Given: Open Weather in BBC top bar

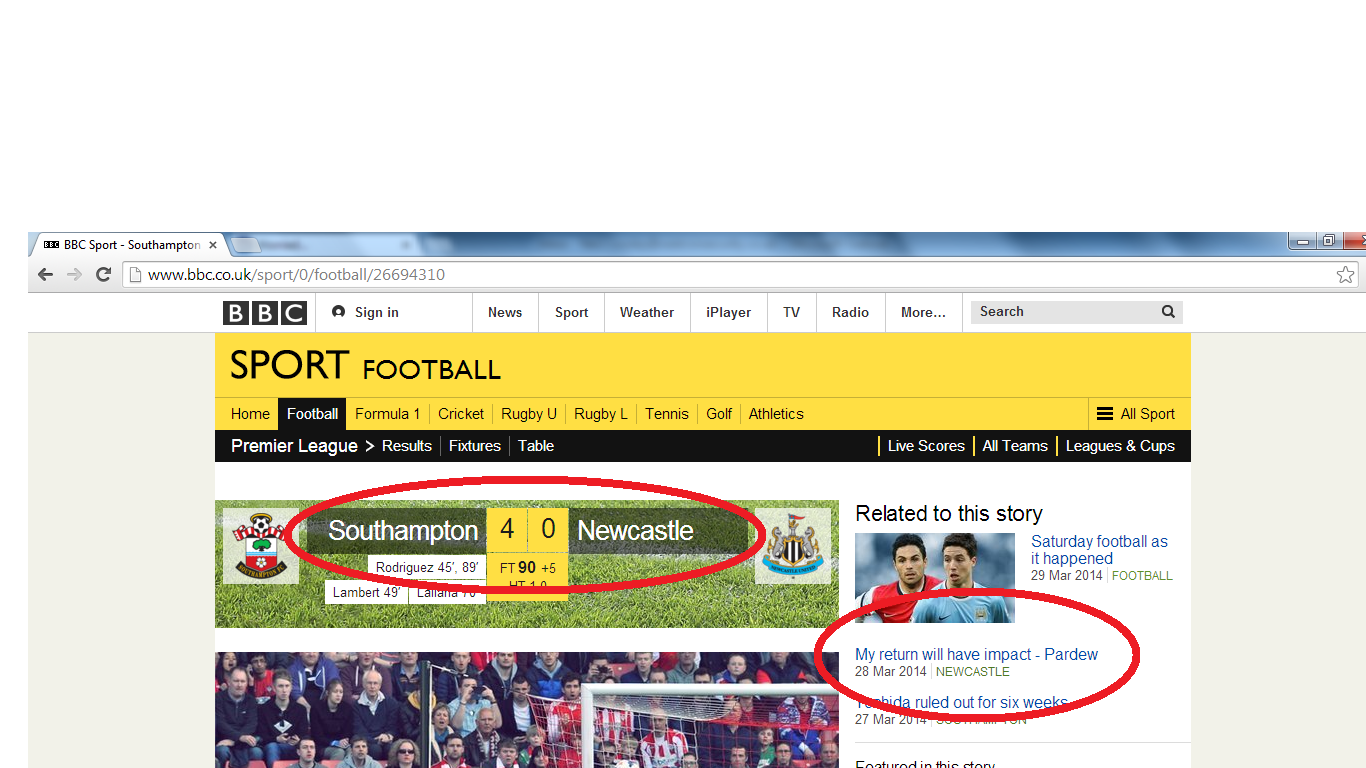Looking at the screenshot, I should [x=647, y=312].
